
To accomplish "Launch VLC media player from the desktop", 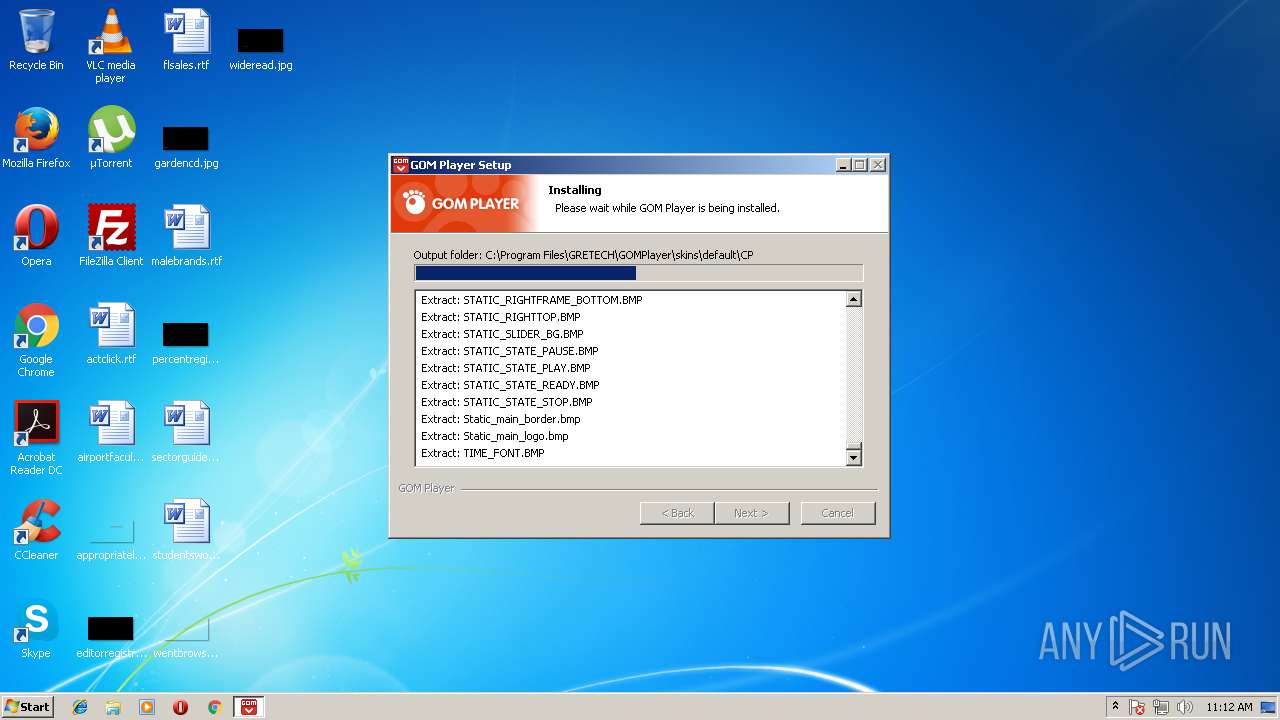I will (110, 46).
